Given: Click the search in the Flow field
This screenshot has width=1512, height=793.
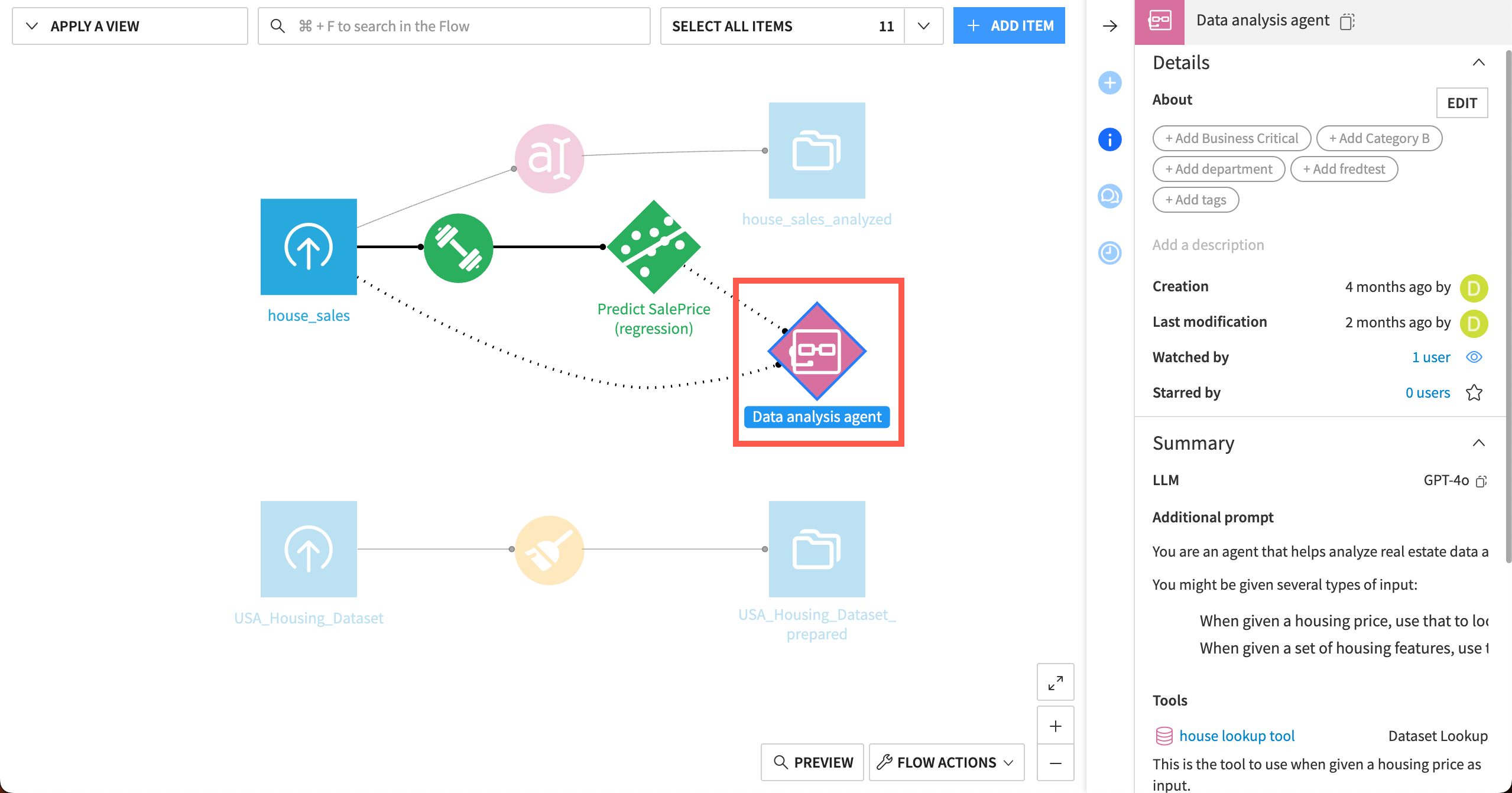Looking at the screenshot, I should (x=454, y=25).
